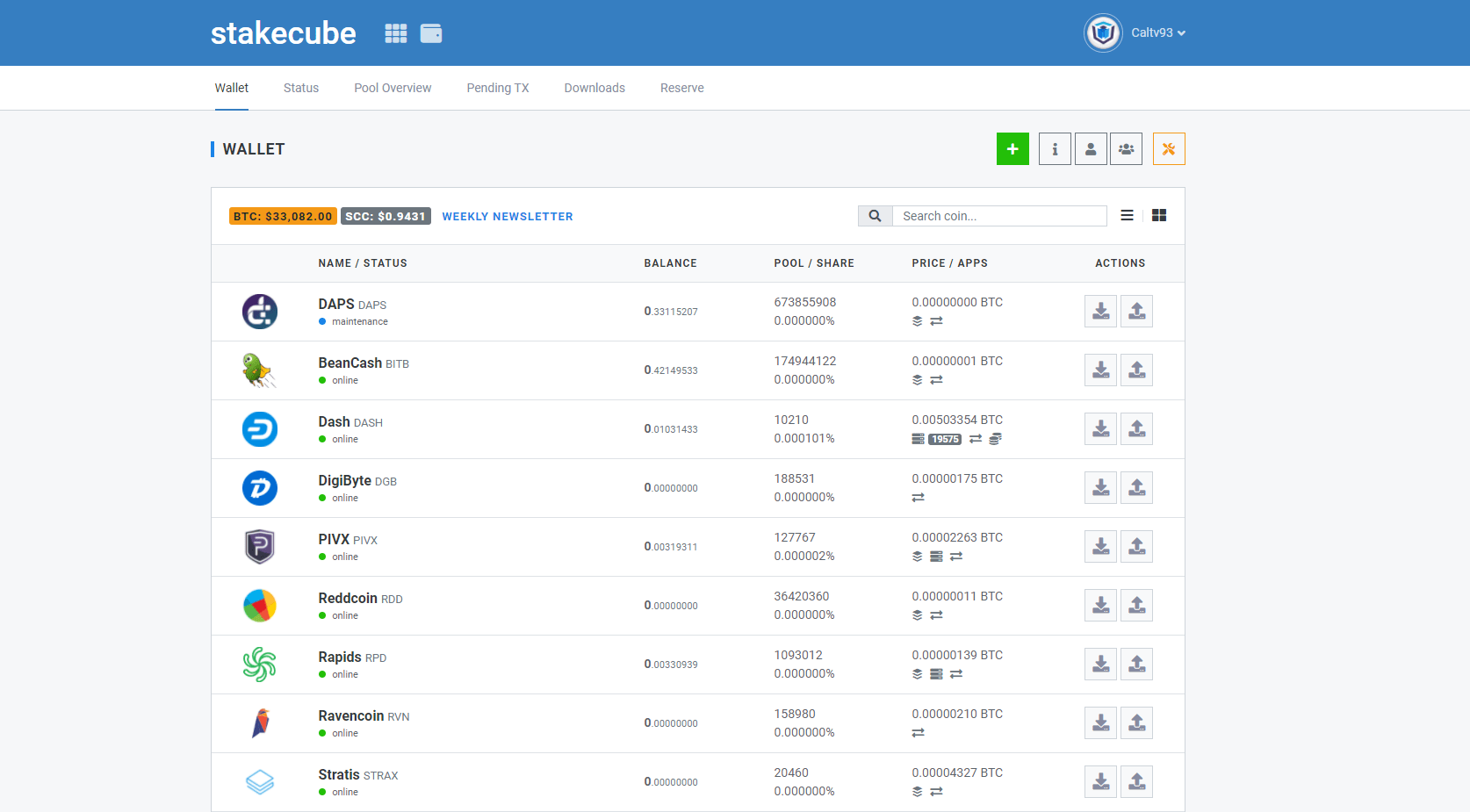Deposit Reddcoin using download icon
1470x812 pixels.
[x=1100, y=606]
